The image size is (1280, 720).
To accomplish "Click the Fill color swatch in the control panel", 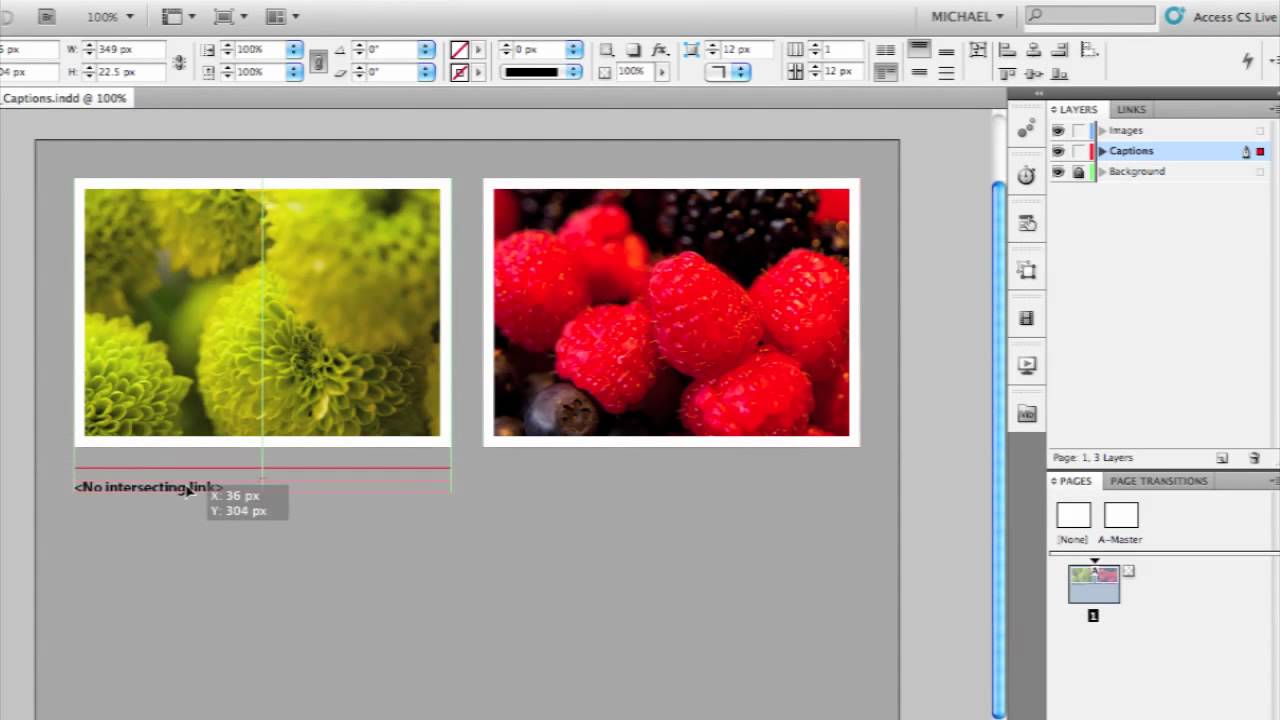I will click(x=459, y=50).
